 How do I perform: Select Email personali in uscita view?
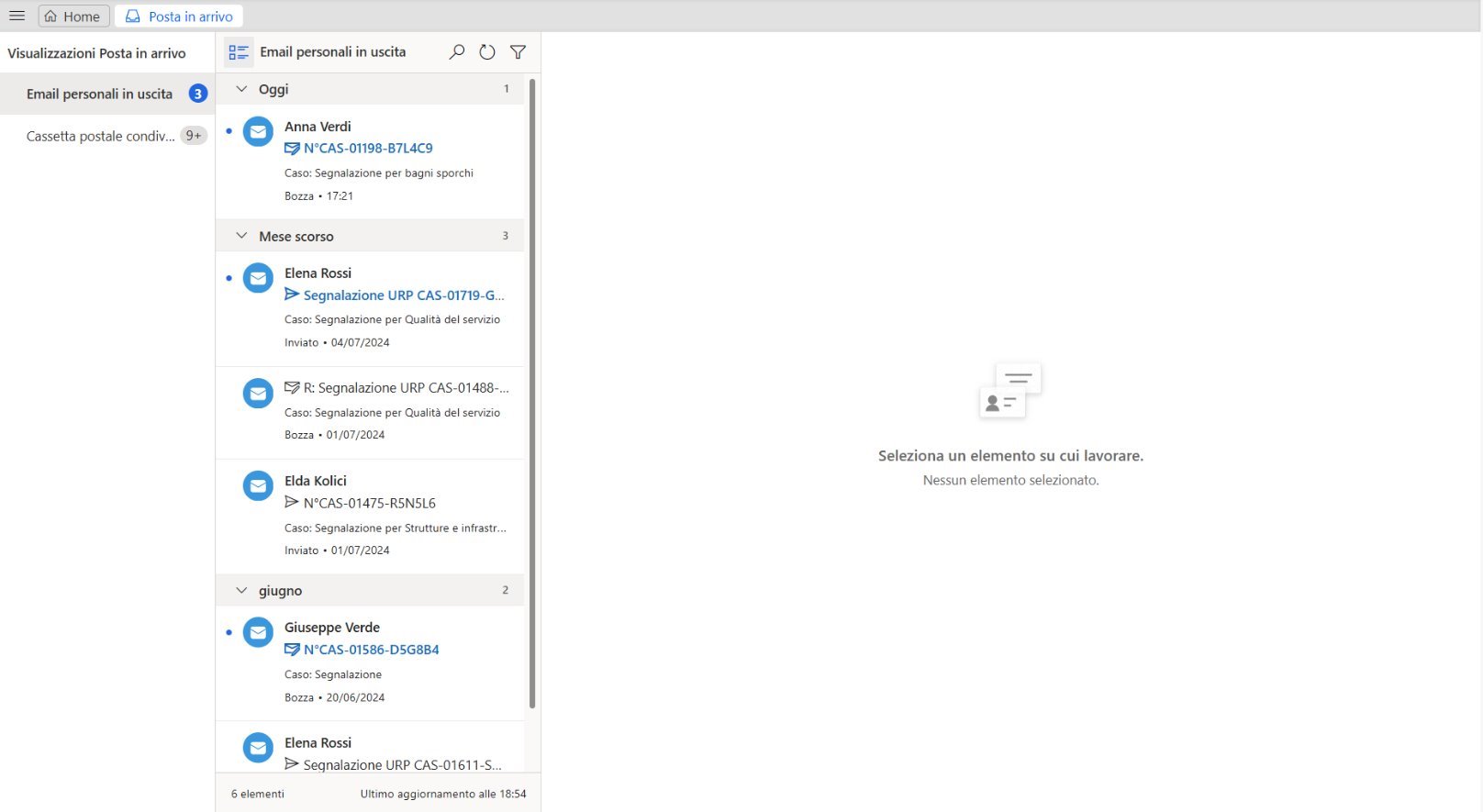pyautogui.click(x=99, y=94)
